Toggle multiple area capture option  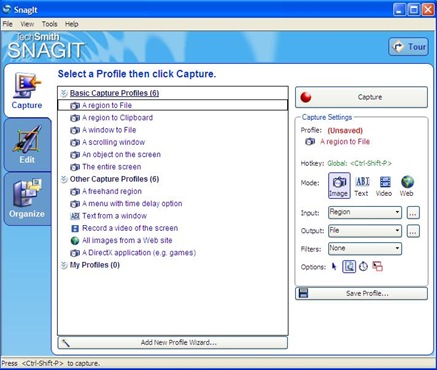[377, 267]
